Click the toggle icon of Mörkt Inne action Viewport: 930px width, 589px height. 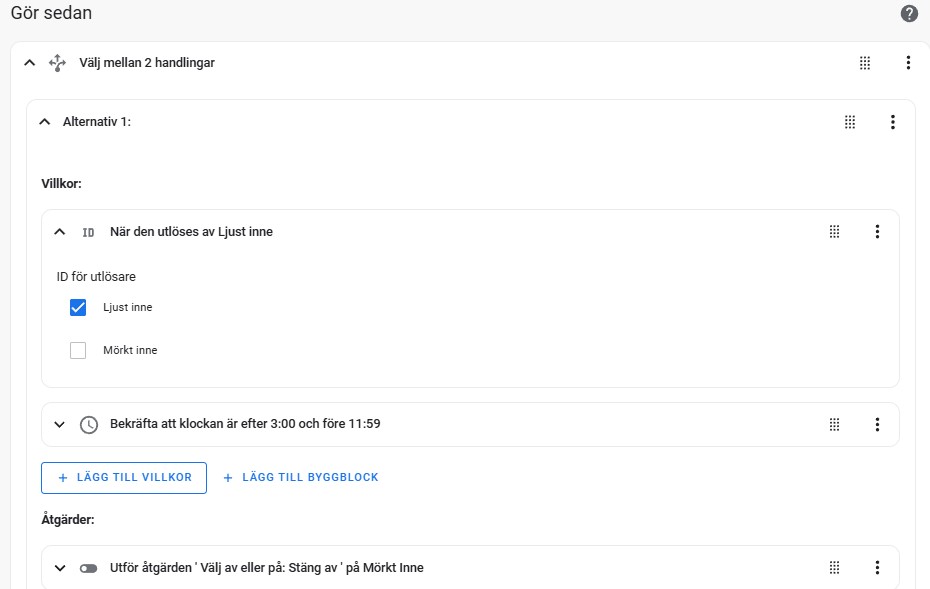[x=88, y=568]
